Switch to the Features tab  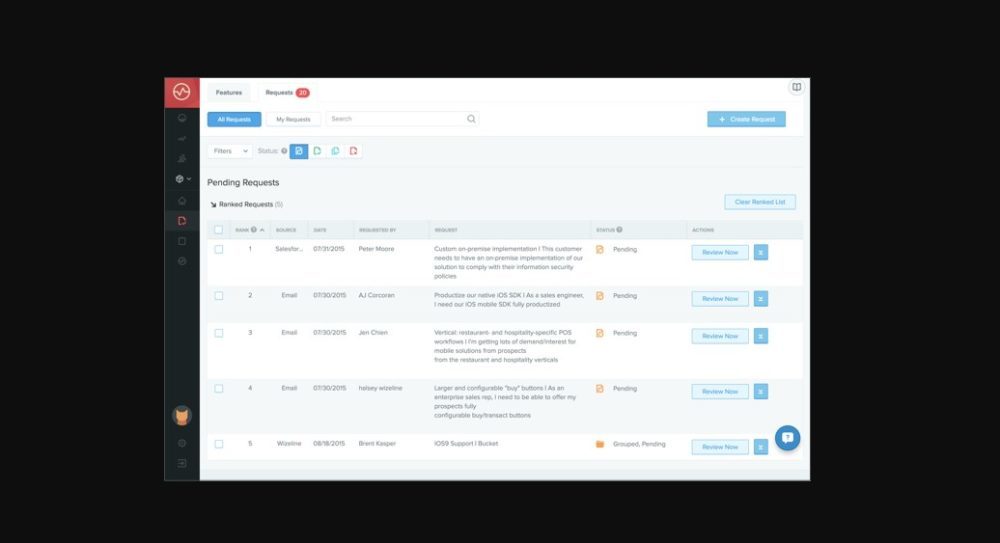click(229, 92)
